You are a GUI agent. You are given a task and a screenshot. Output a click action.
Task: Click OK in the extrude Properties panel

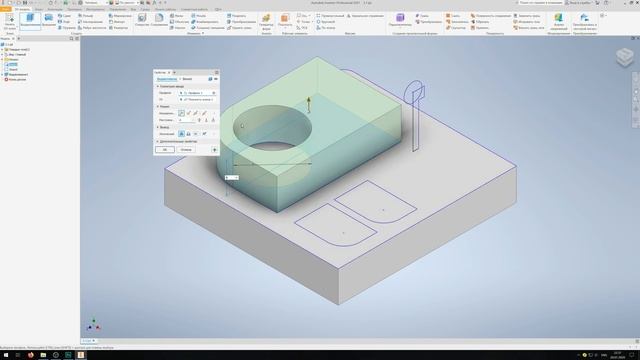(x=165, y=150)
